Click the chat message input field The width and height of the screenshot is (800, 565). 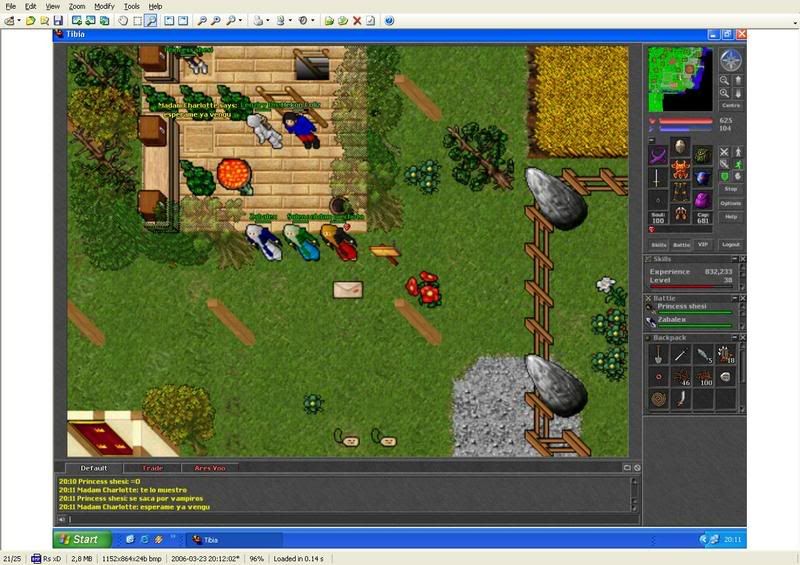353,519
